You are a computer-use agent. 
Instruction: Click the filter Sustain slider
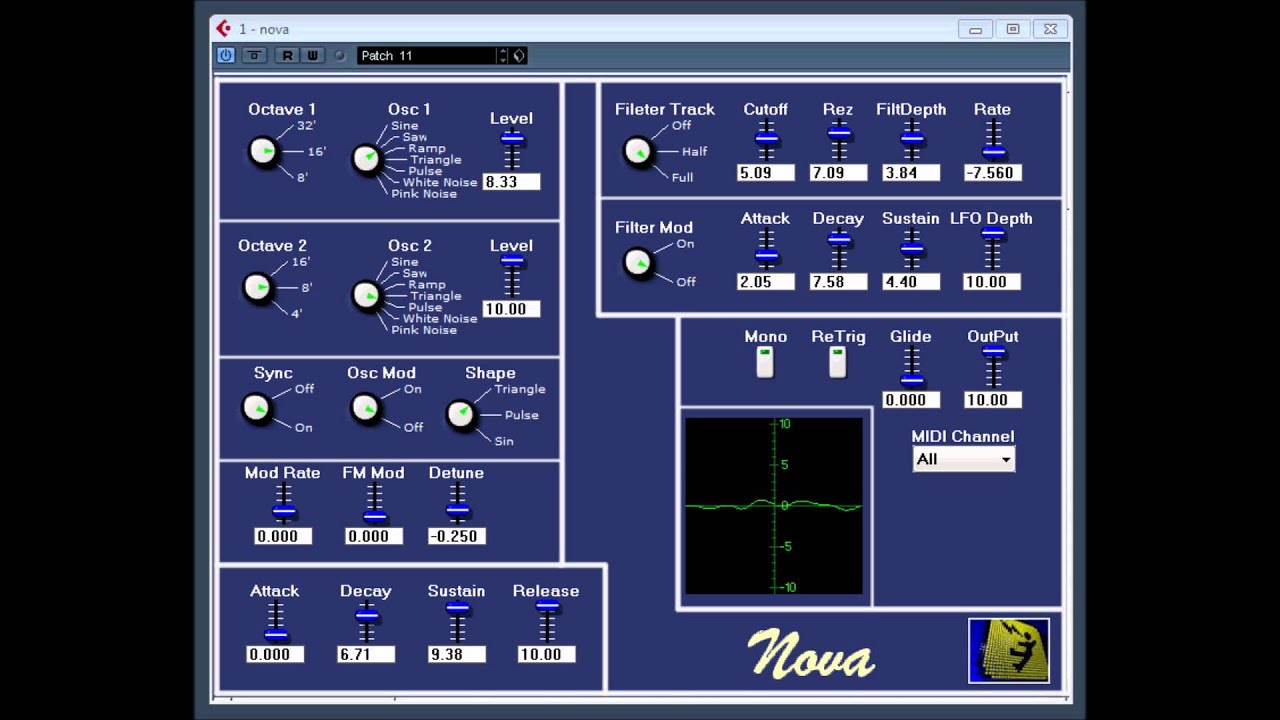[912, 249]
